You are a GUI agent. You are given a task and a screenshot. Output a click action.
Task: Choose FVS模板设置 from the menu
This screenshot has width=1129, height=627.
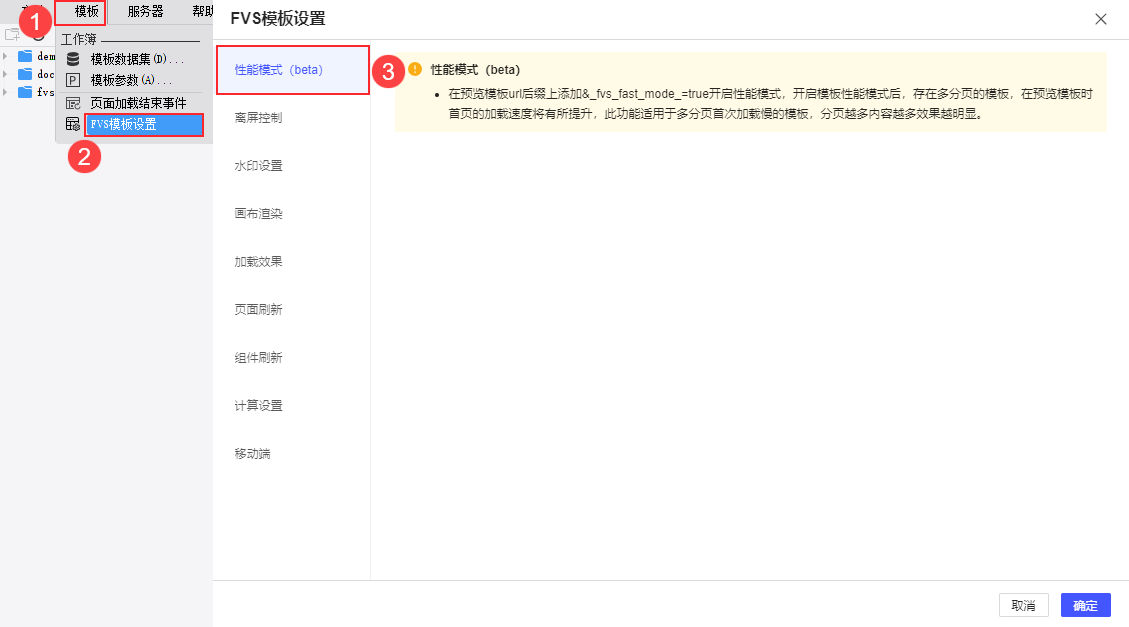click(144, 125)
